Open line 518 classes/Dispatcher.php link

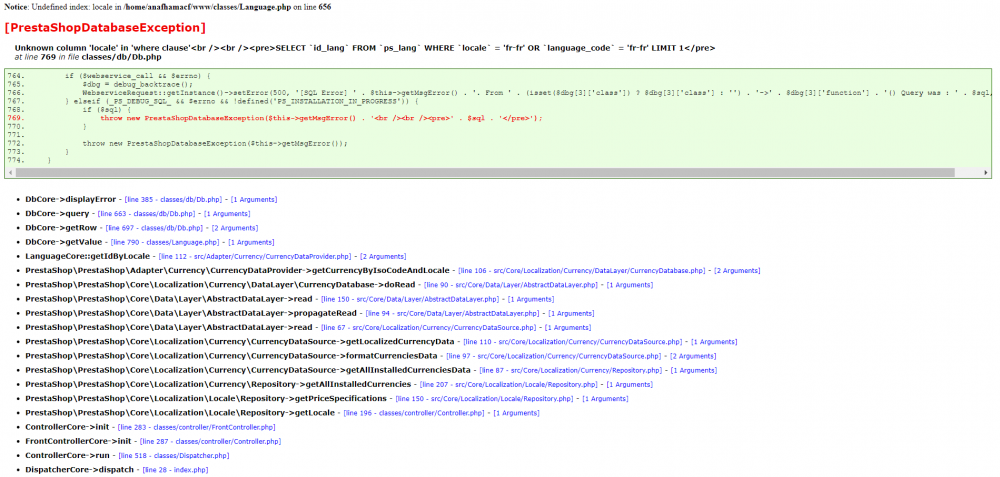point(174,455)
